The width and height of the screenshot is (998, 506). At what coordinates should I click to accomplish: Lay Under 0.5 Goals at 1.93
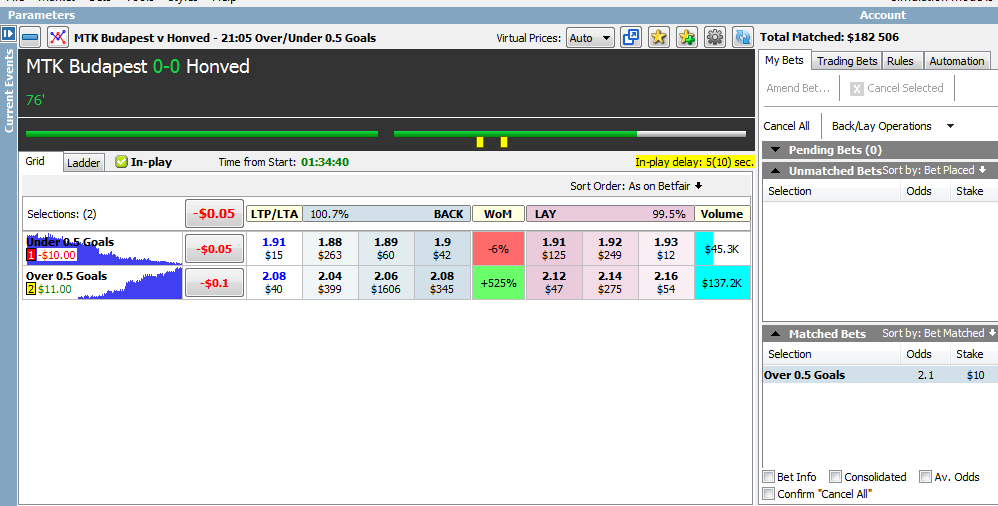coord(666,248)
